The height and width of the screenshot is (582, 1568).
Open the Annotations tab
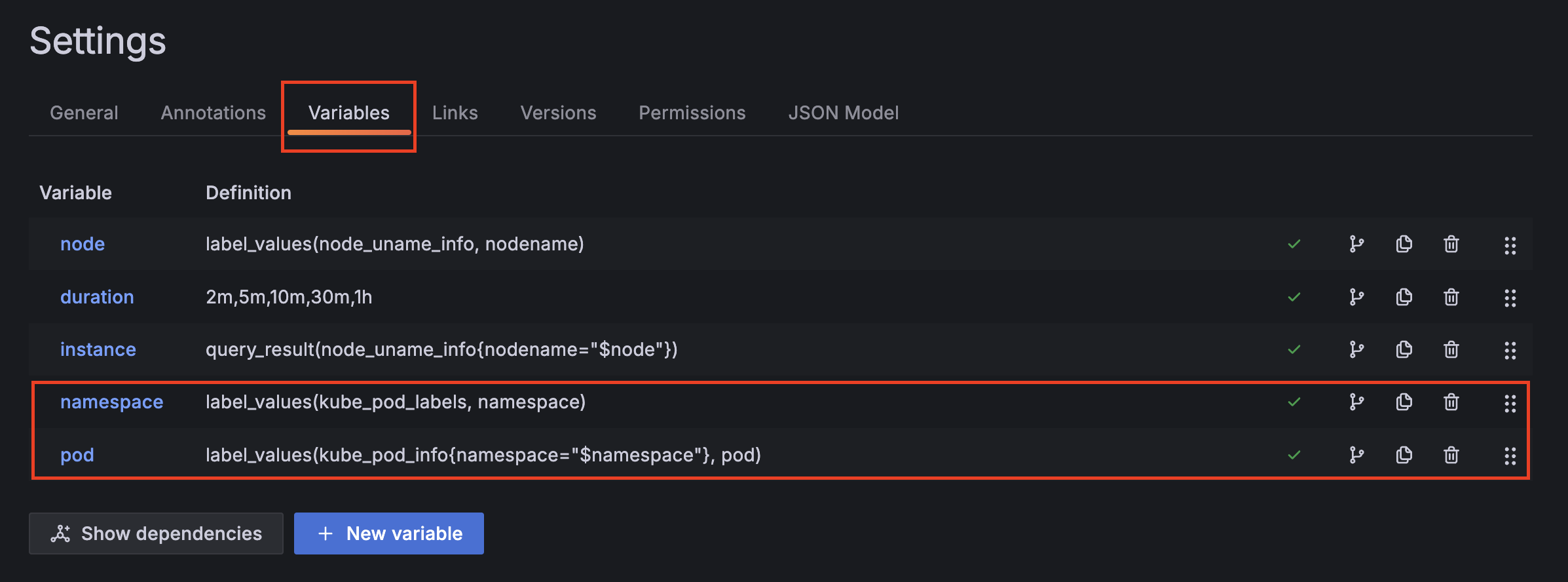pos(213,113)
